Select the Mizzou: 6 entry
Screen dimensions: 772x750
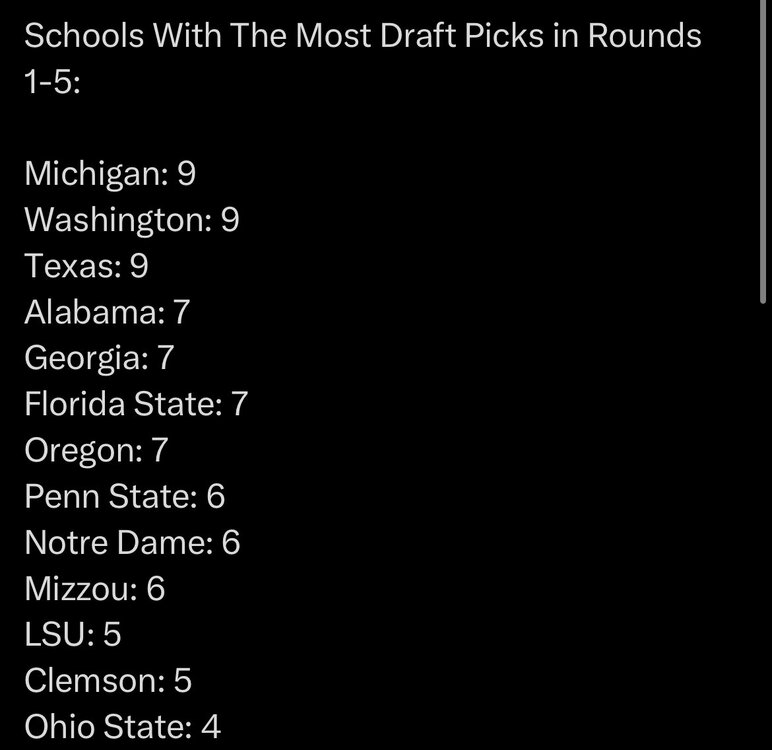(x=94, y=588)
